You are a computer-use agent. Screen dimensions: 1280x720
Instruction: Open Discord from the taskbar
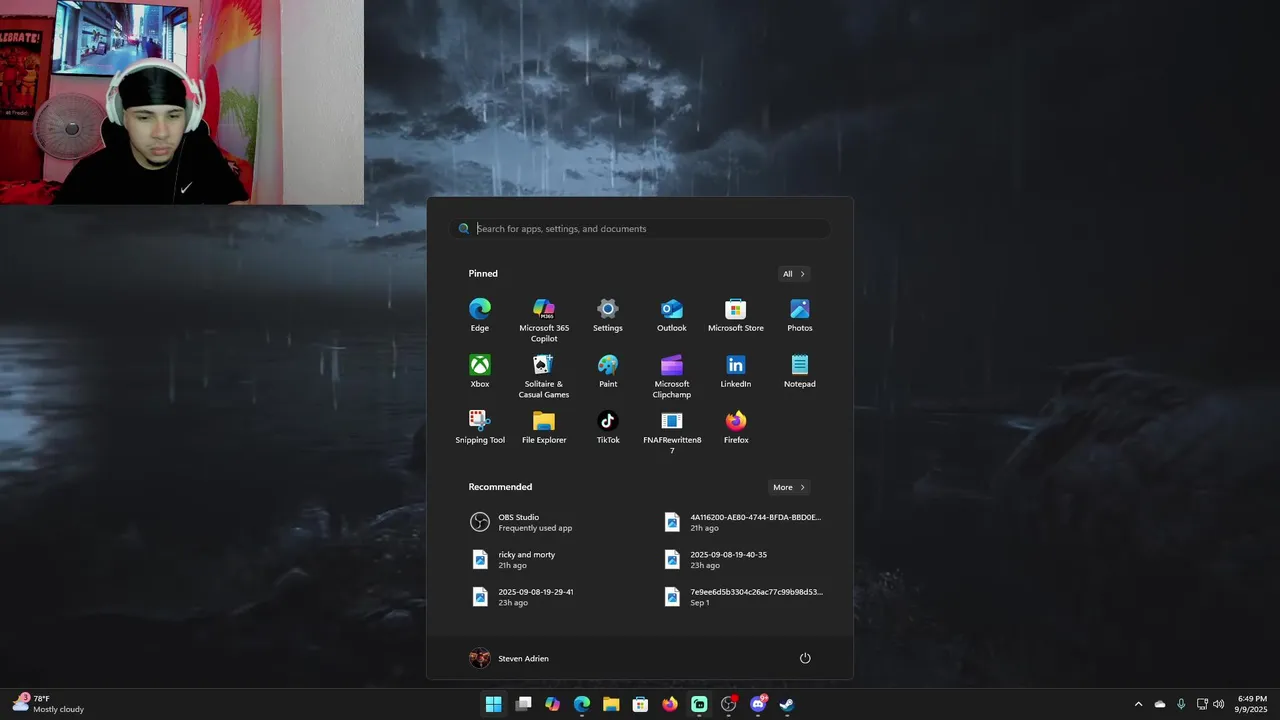(758, 704)
